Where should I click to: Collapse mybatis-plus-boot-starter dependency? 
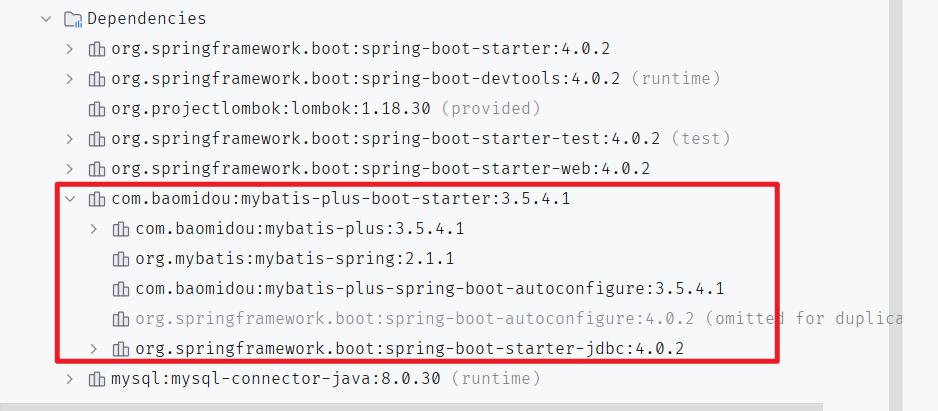(x=70, y=199)
